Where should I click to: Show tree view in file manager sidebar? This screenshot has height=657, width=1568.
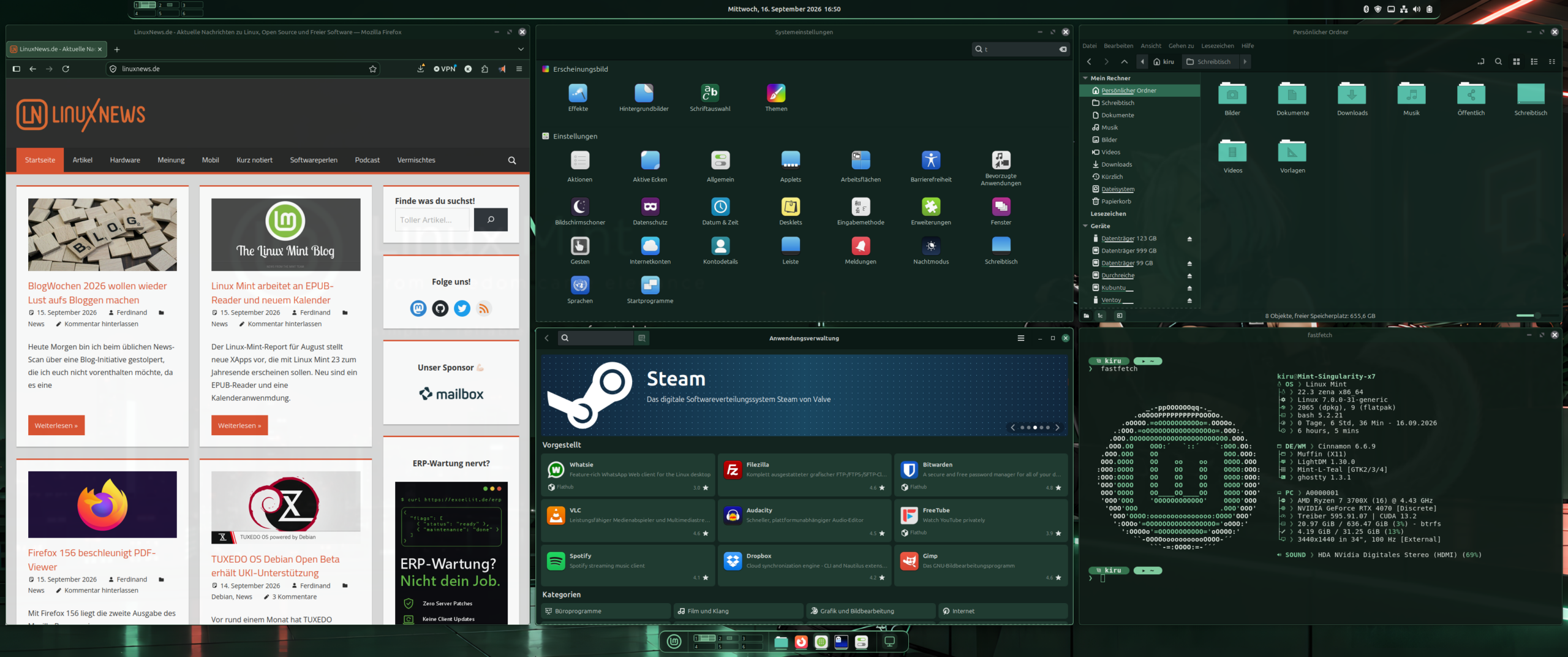pyautogui.click(x=1101, y=316)
